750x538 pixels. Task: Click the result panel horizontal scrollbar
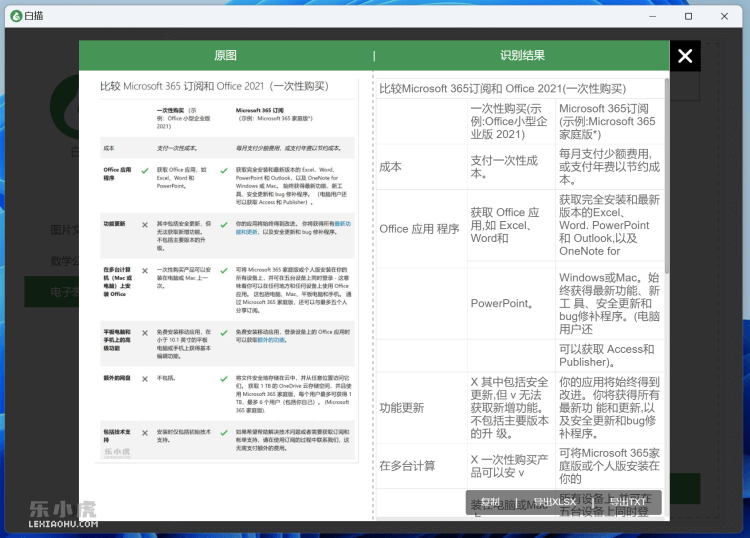click(x=520, y=518)
